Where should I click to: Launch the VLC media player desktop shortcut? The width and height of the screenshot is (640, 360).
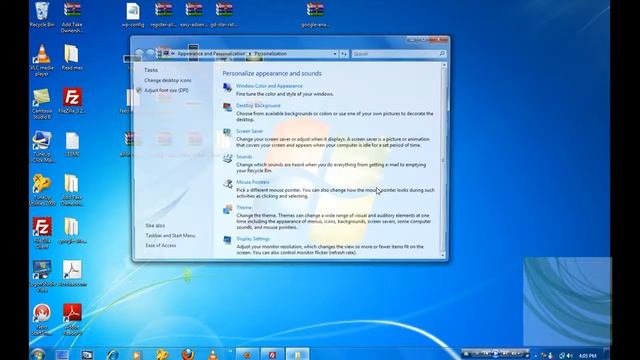[42, 60]
